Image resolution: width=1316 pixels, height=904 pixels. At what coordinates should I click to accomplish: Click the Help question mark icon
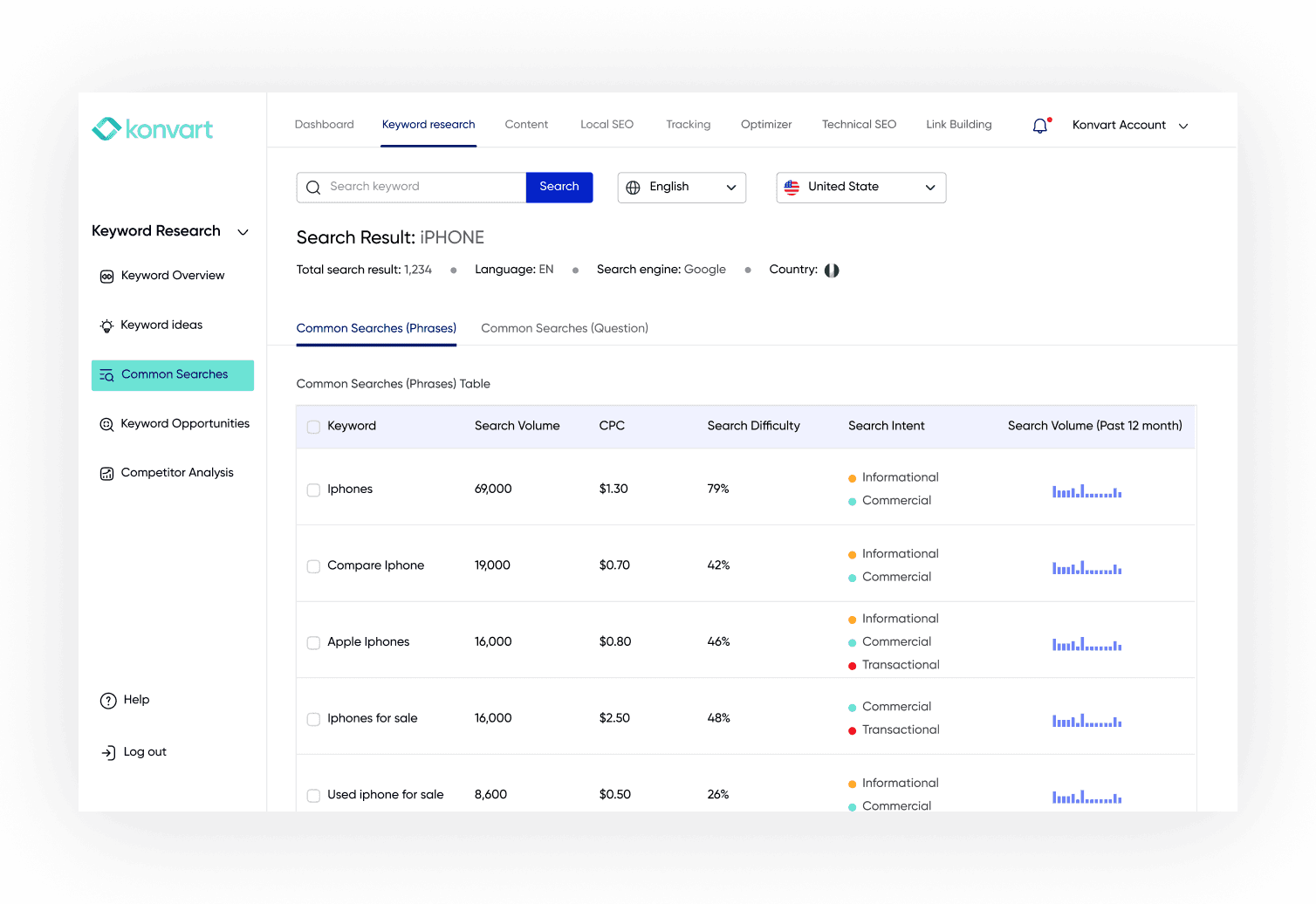coord(108,701)
